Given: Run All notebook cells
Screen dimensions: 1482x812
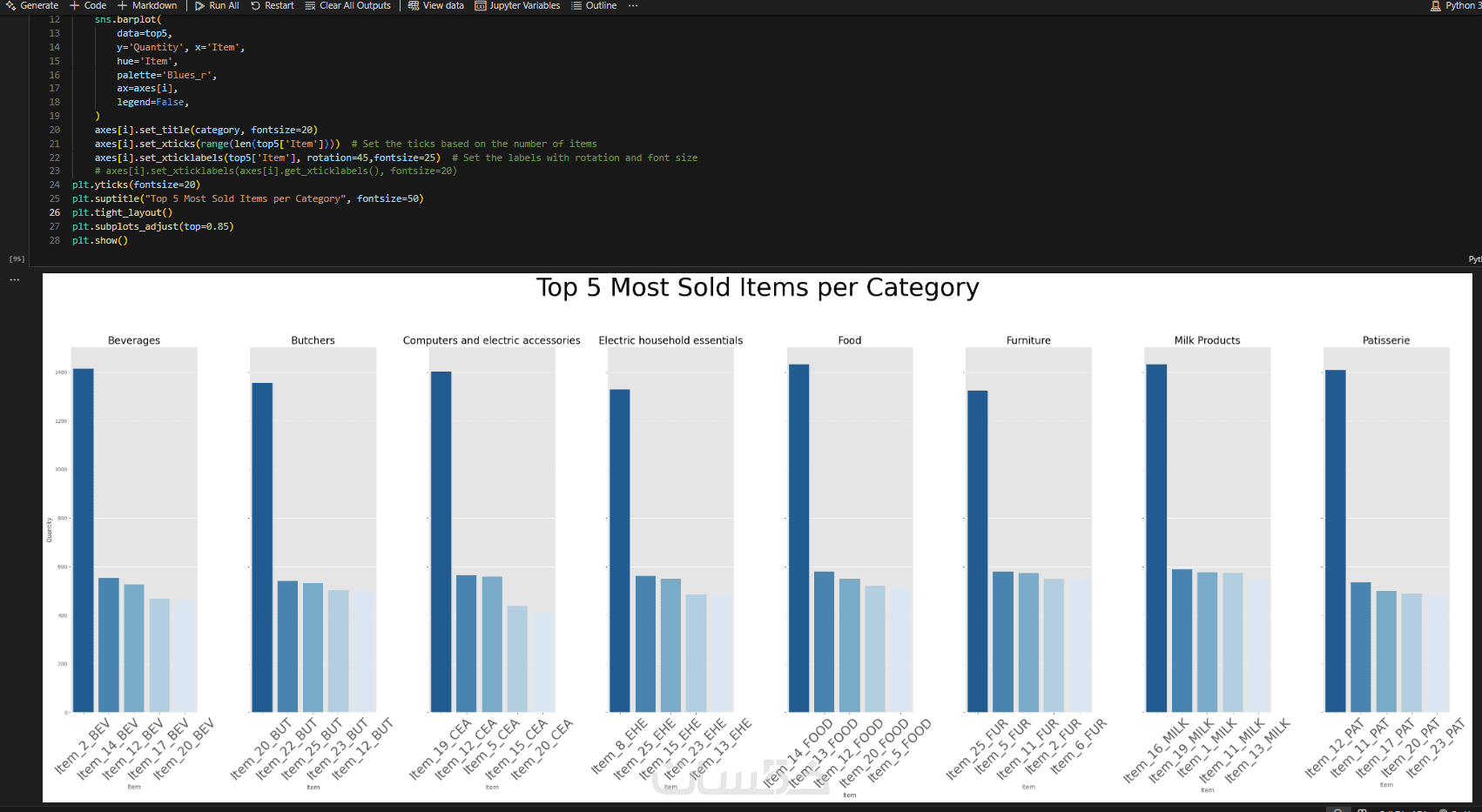Looking at the screenshot, I should (x=217, y=5).
